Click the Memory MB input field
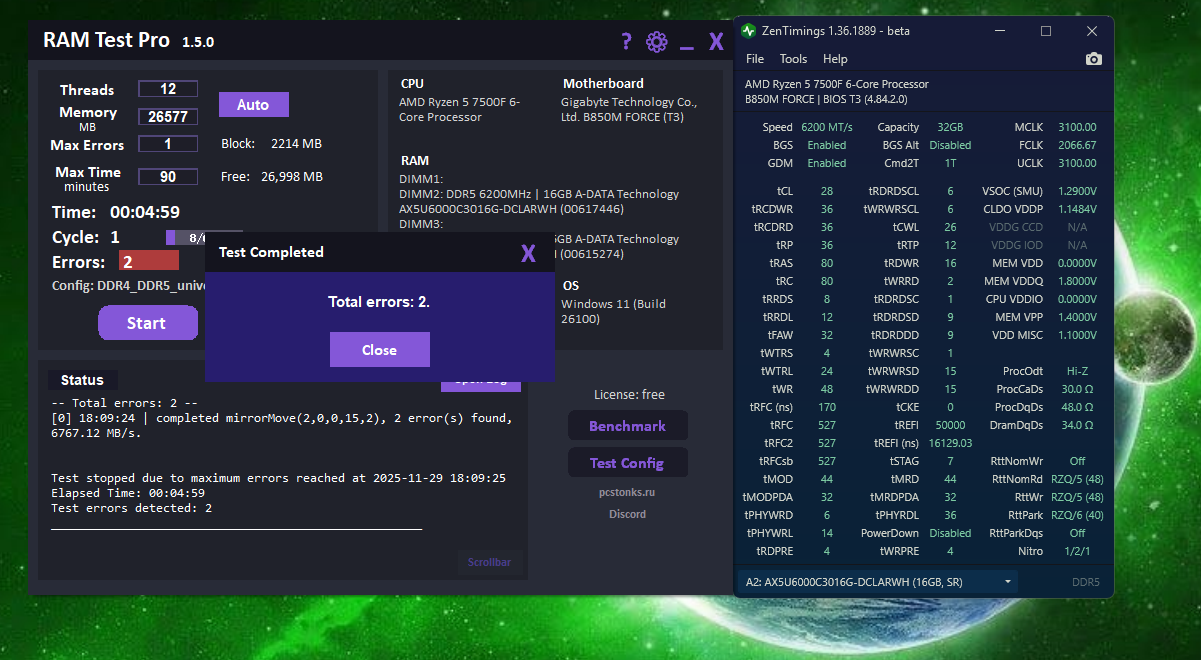The width and height of the screenshot is (1201, 660). click(x=168, y=116)
